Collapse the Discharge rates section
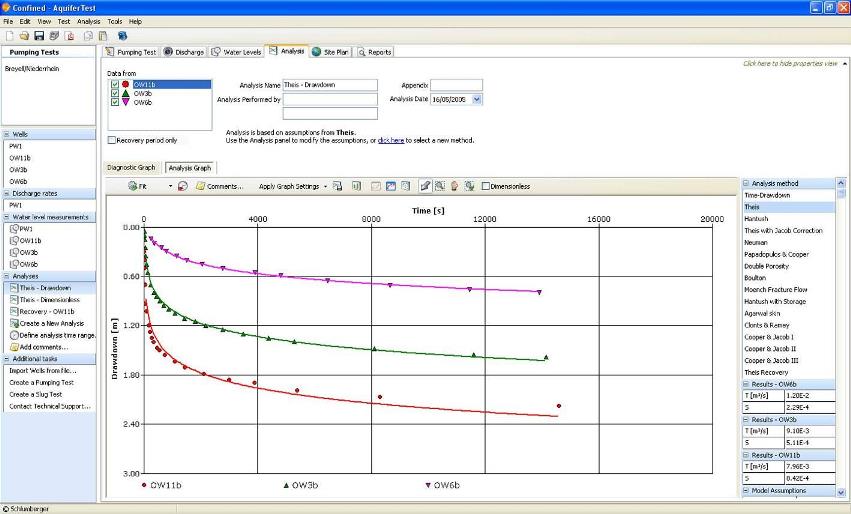Screen dimensions: 851x514 (x=7, y=193)
